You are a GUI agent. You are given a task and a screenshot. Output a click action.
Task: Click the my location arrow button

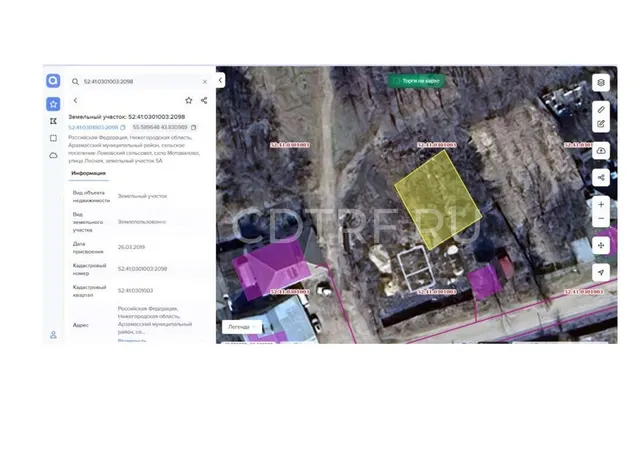click(x=601, y=272)
